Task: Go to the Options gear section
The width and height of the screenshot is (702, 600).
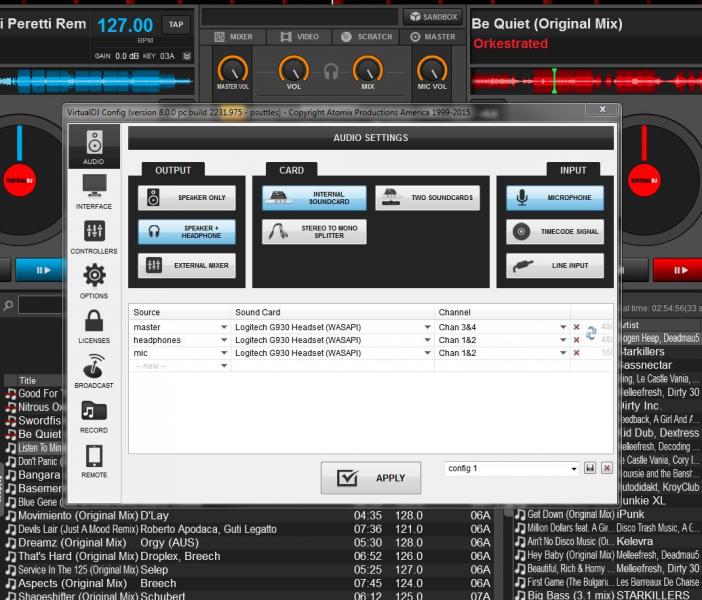Action: 94,281
